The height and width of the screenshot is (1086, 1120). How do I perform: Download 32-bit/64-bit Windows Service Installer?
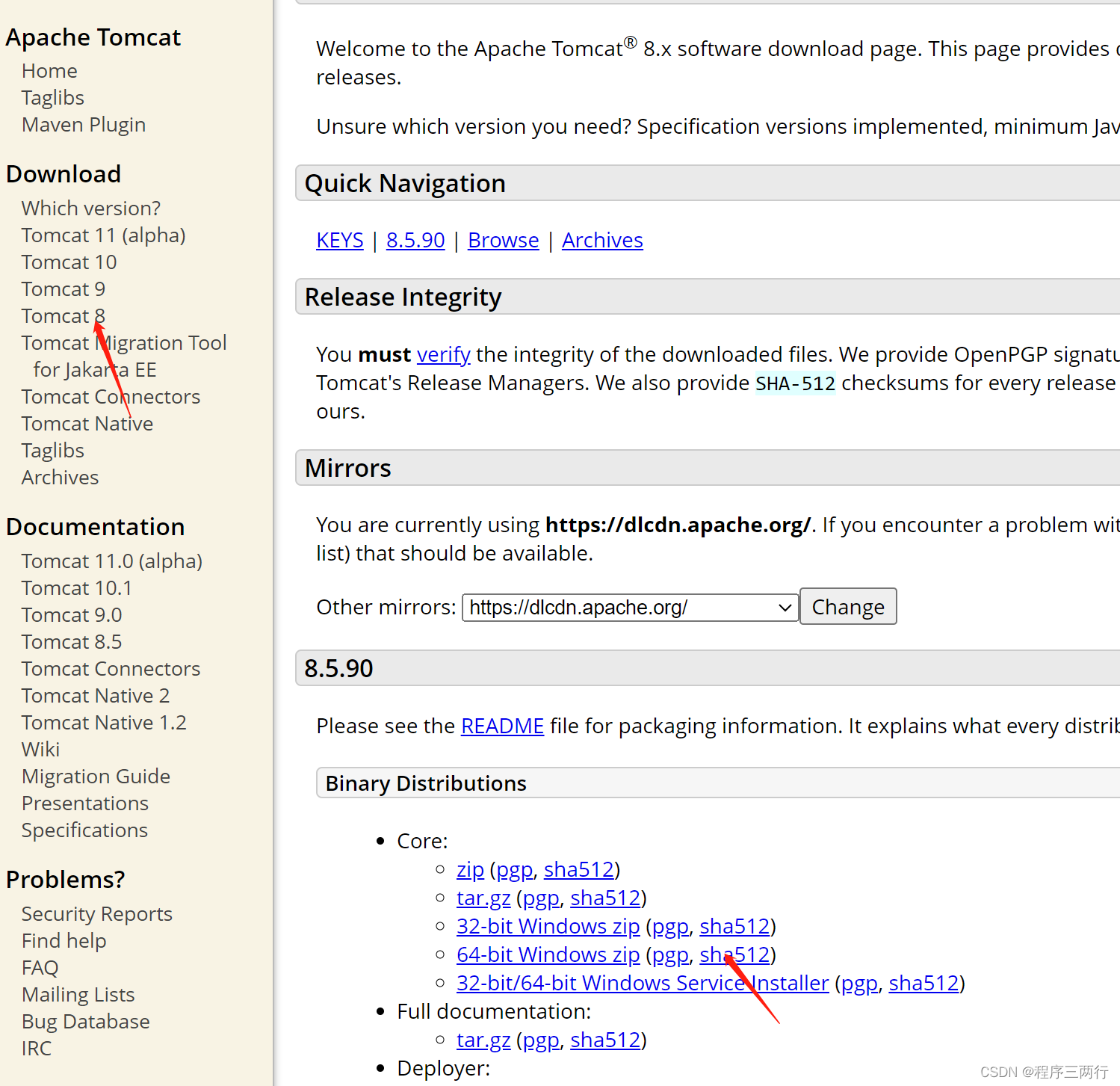click(x=643, y=984)
